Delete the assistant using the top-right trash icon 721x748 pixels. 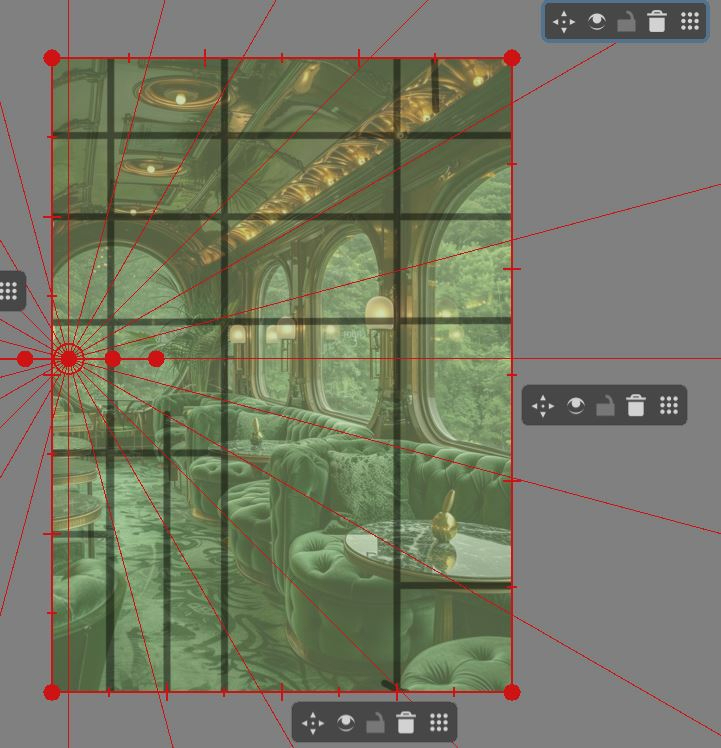tap(657, 22)
